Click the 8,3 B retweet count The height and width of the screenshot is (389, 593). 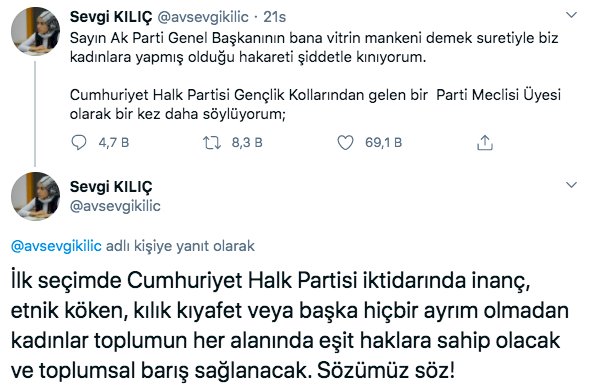point(247,143)
